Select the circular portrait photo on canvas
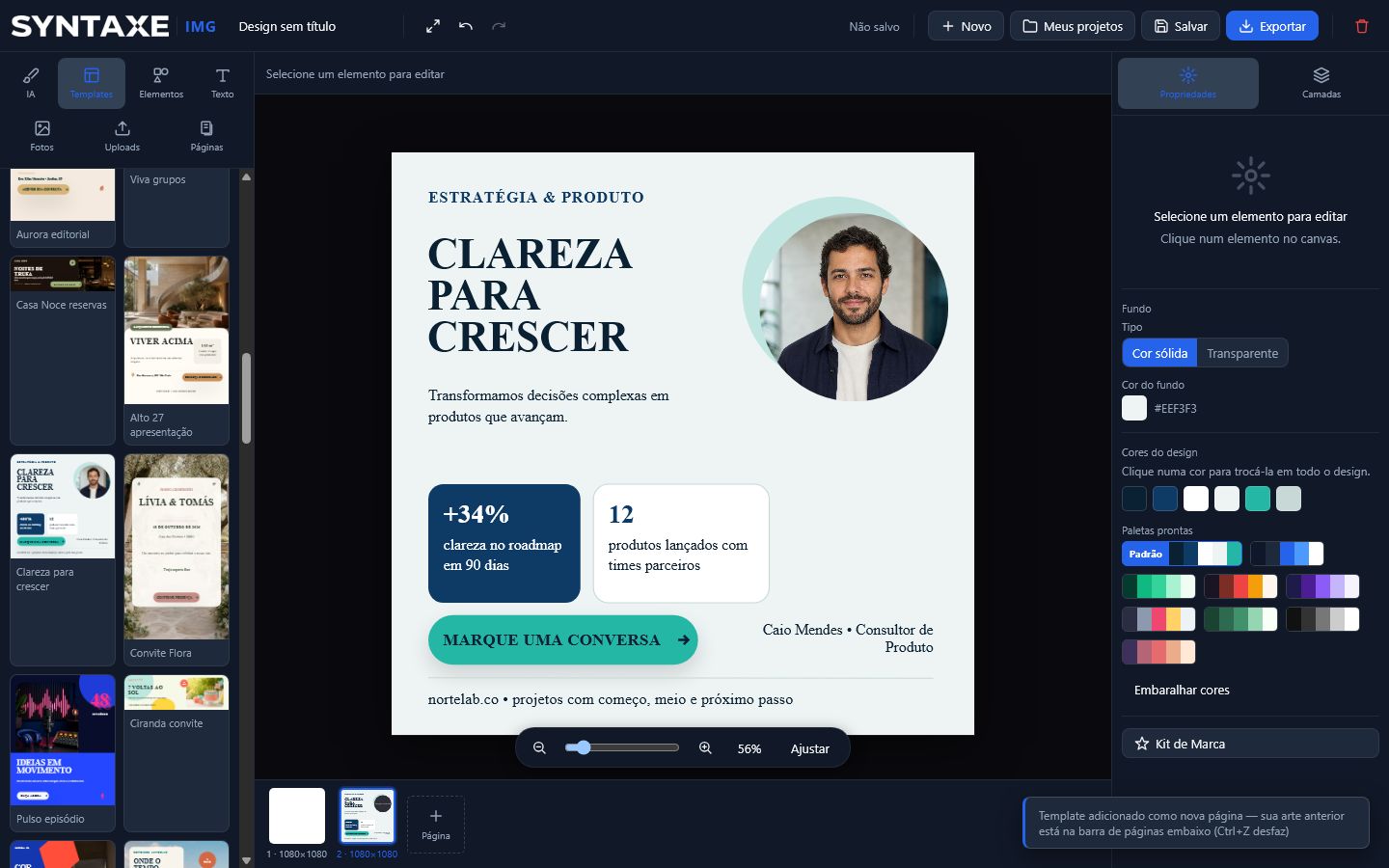This screenshot has width=1389, height=868. [853, 307]
